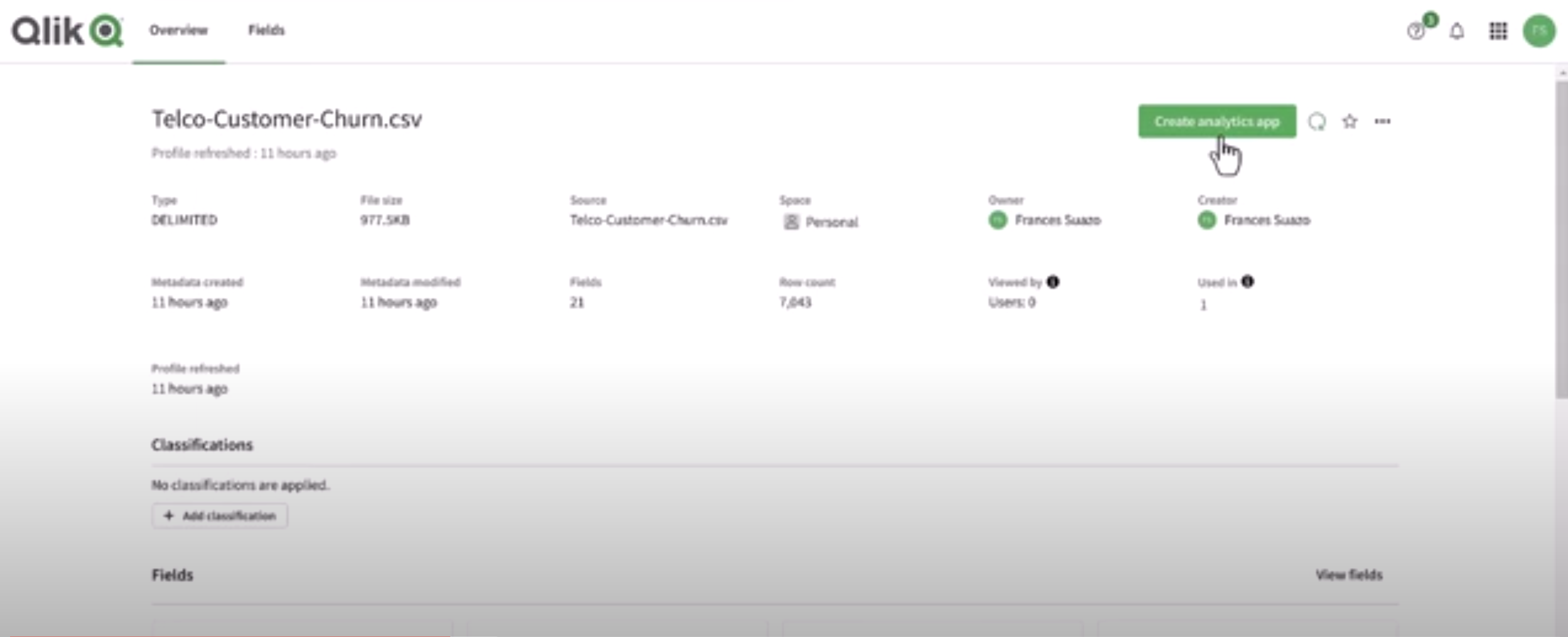
Task: Click the Creator name Frances Suazo
Action: (1267, 220)
